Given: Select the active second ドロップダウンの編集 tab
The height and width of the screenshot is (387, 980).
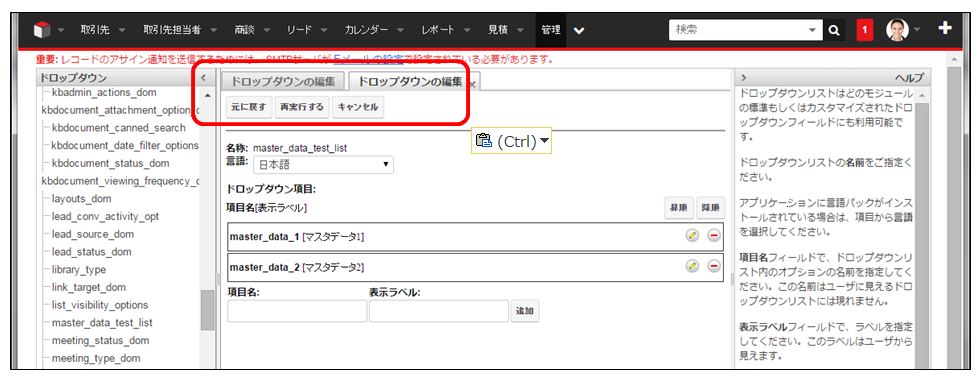Looking at the screenshot, I should (410, 81).
